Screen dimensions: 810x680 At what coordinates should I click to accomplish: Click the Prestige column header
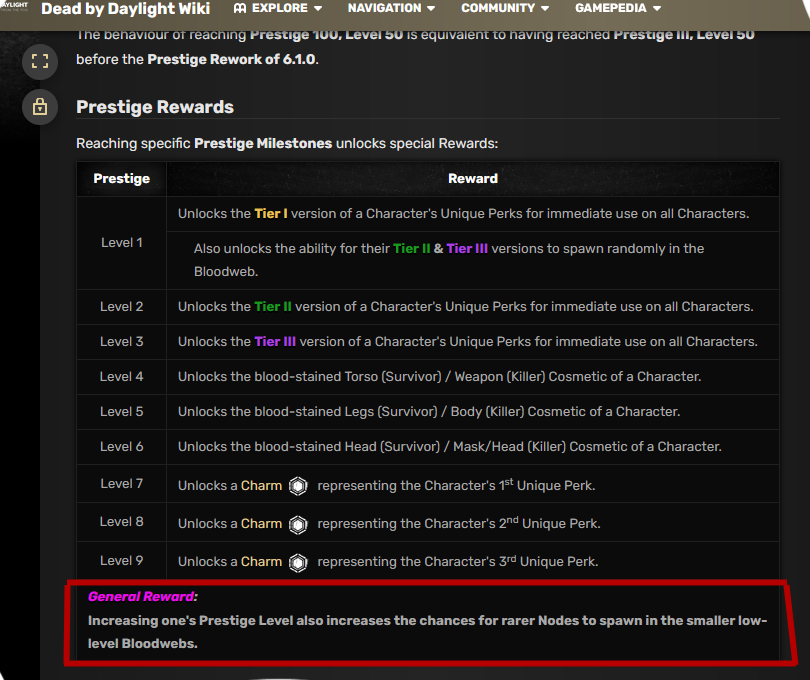pyautogui.click(x=121, y=178)
